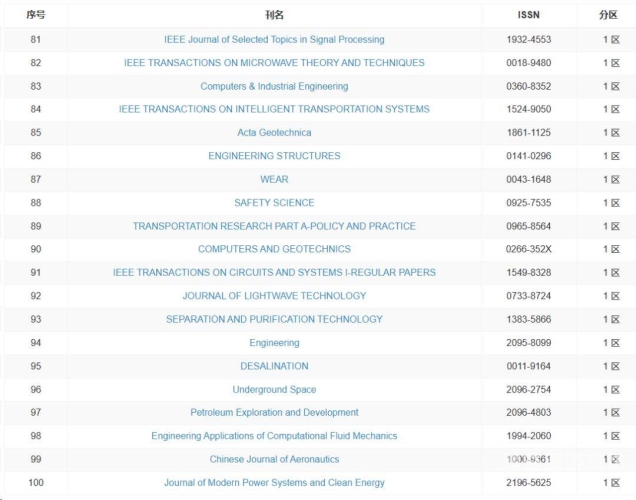Select COMPUTERS AND GEOTECHNICS journal
The image size is (636, 500).
pyautogui.click(x=274, y=249)
